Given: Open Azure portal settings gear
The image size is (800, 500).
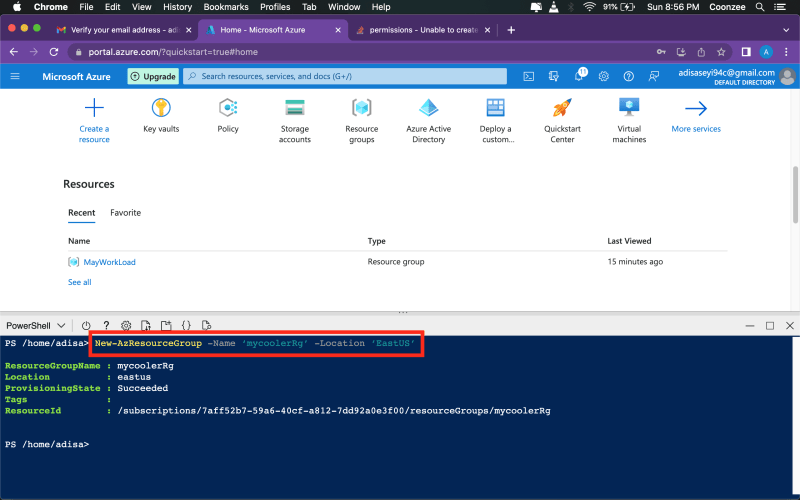Looking at the screenshot, I should point(604,77).
